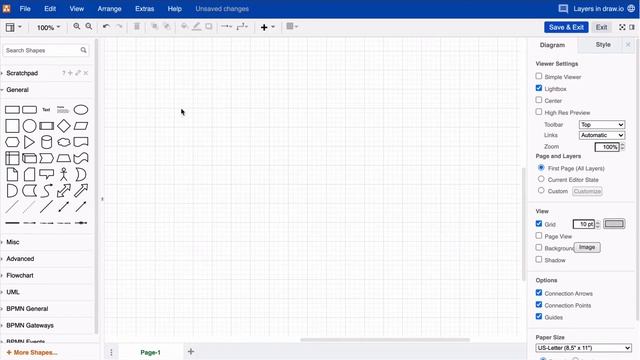Redo the last action
Image resolution: width=640 pixels, height=360 pixels.
(x=119, y=27)
